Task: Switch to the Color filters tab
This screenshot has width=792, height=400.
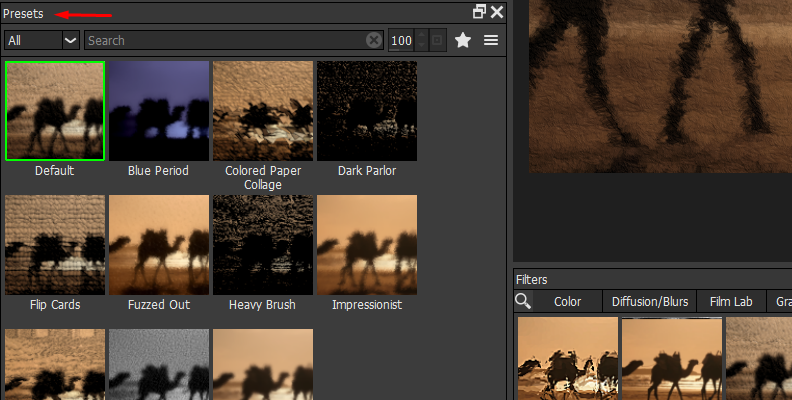Action: tap(567, 302)
